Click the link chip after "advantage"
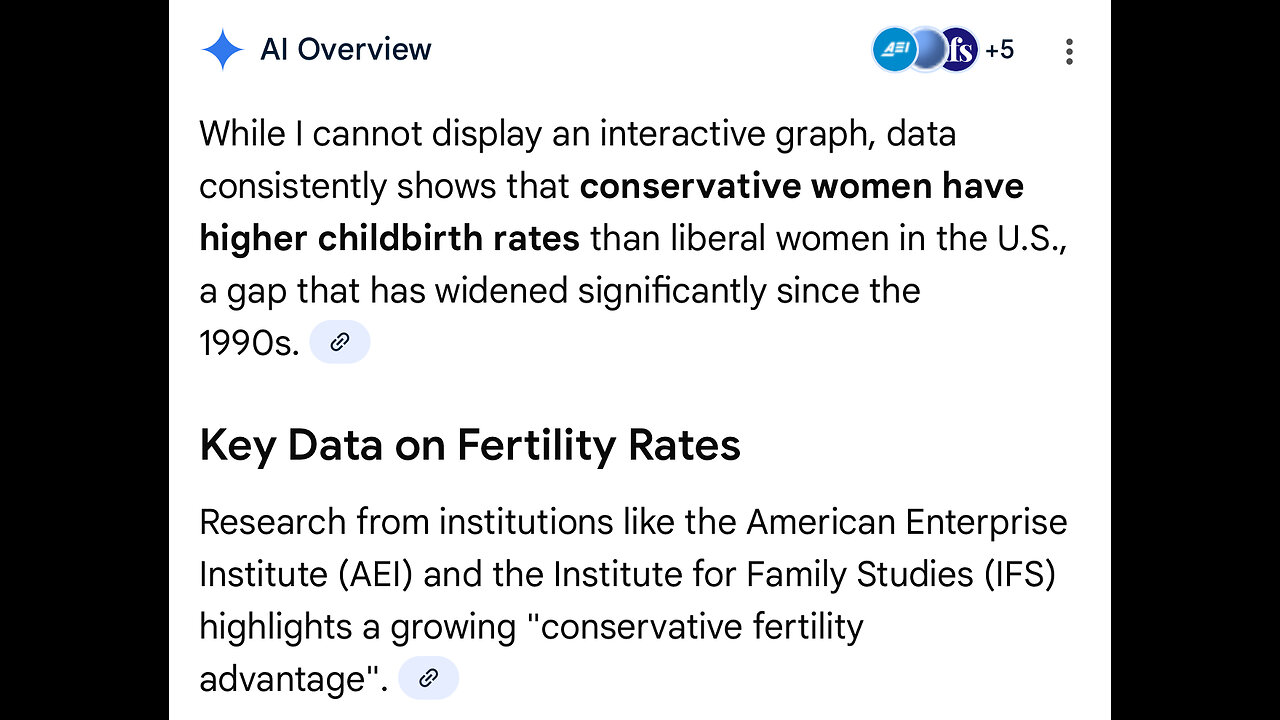The image size is (1280, 720). coord(428,678)
